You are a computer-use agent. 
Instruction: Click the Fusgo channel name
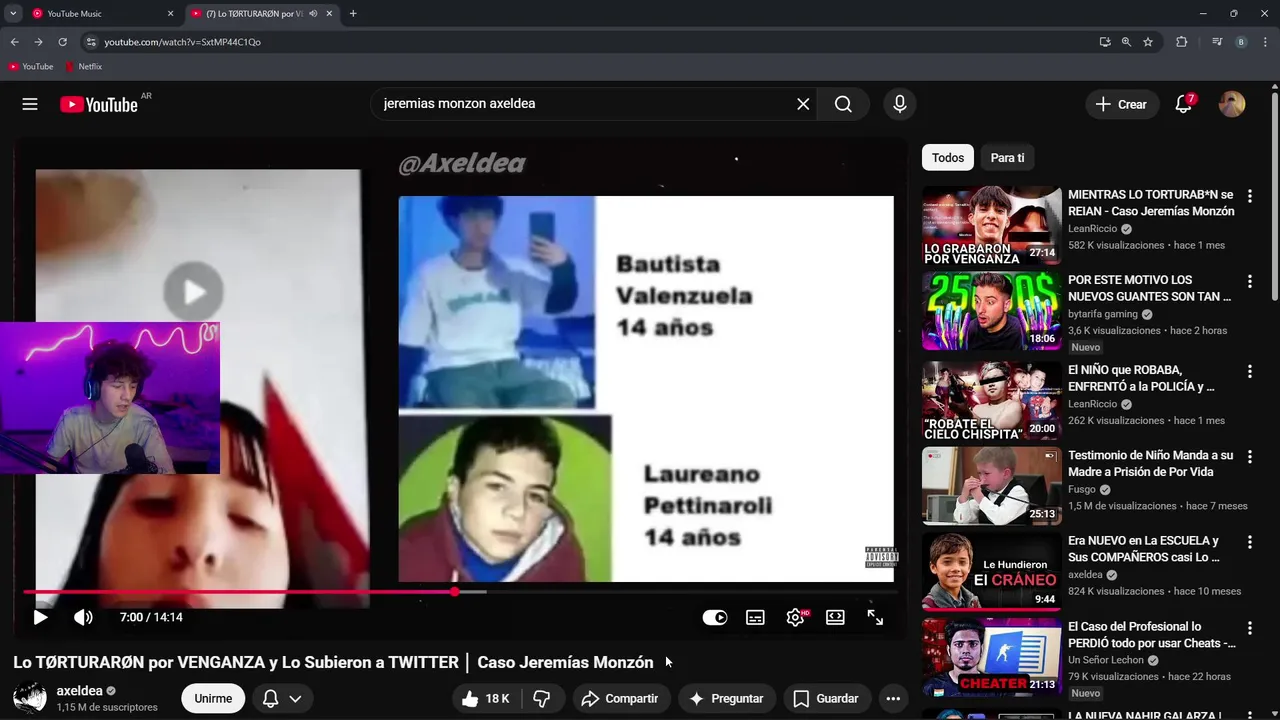coord(1082,490)
